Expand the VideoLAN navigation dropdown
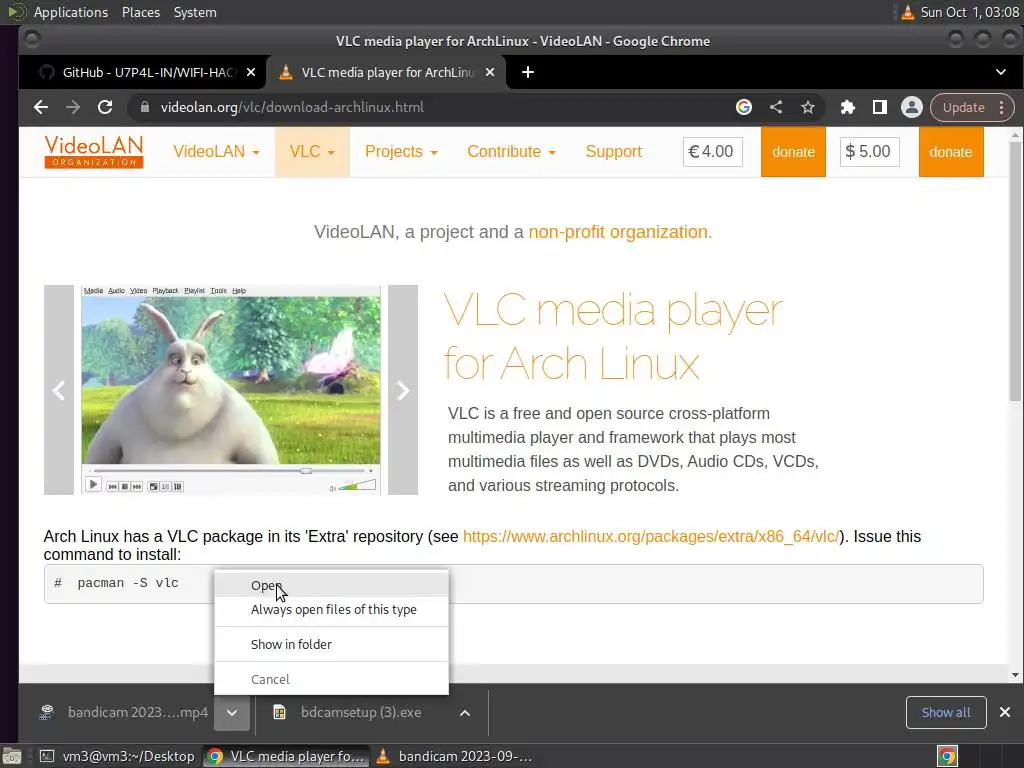The height and width of the screenshot is (768, 1024). pos(216,152)
